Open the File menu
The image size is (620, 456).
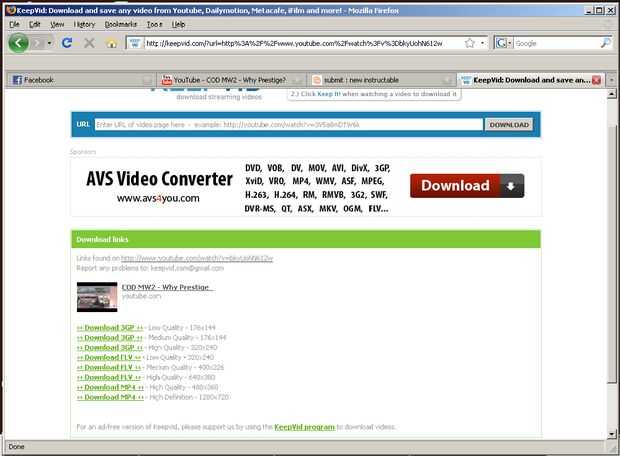point(14,24)
